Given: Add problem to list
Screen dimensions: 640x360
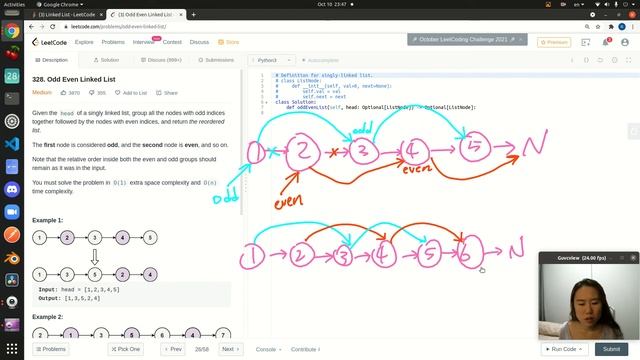Looking at the screenshot, I should point(131,93).
